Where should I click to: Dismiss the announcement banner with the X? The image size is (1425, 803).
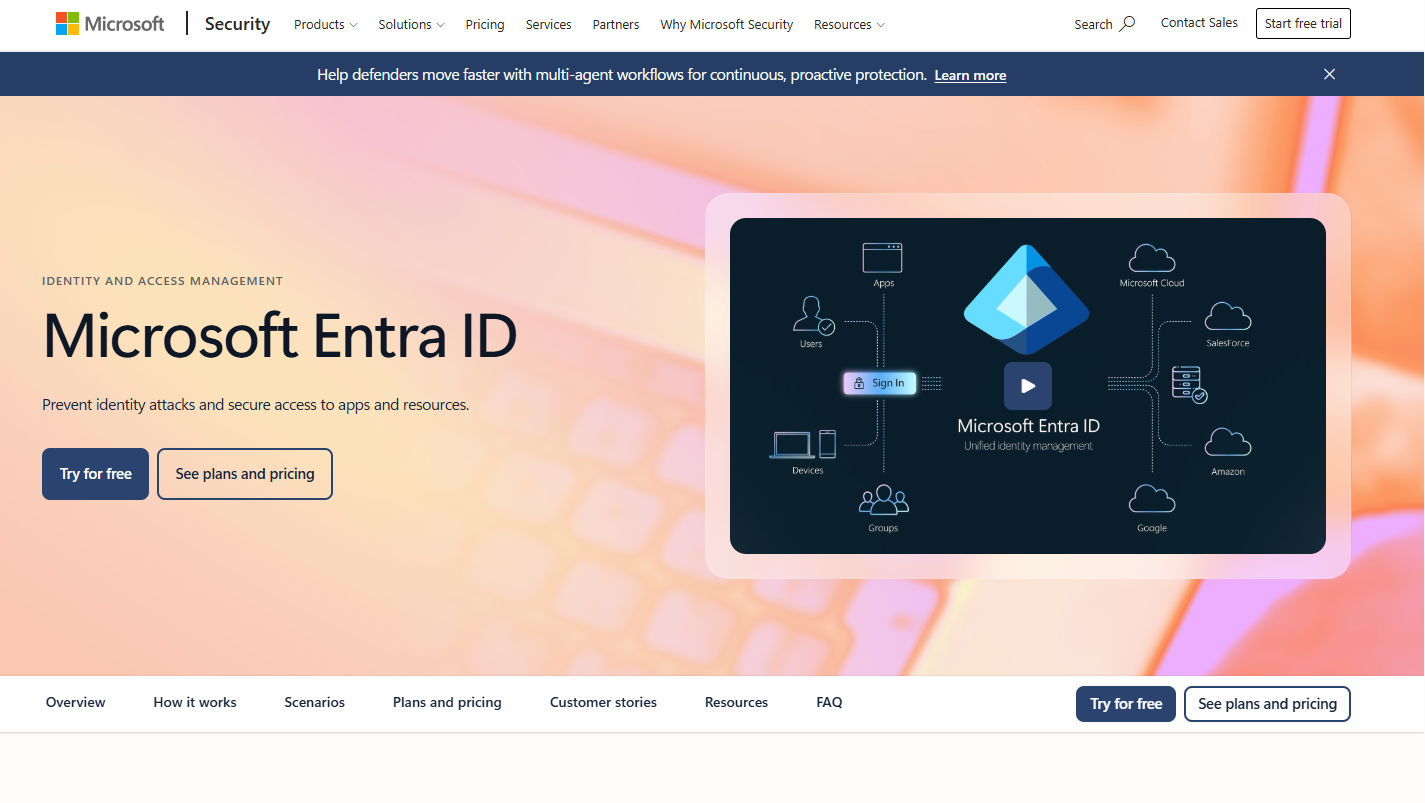click(x=1329, y=74)
